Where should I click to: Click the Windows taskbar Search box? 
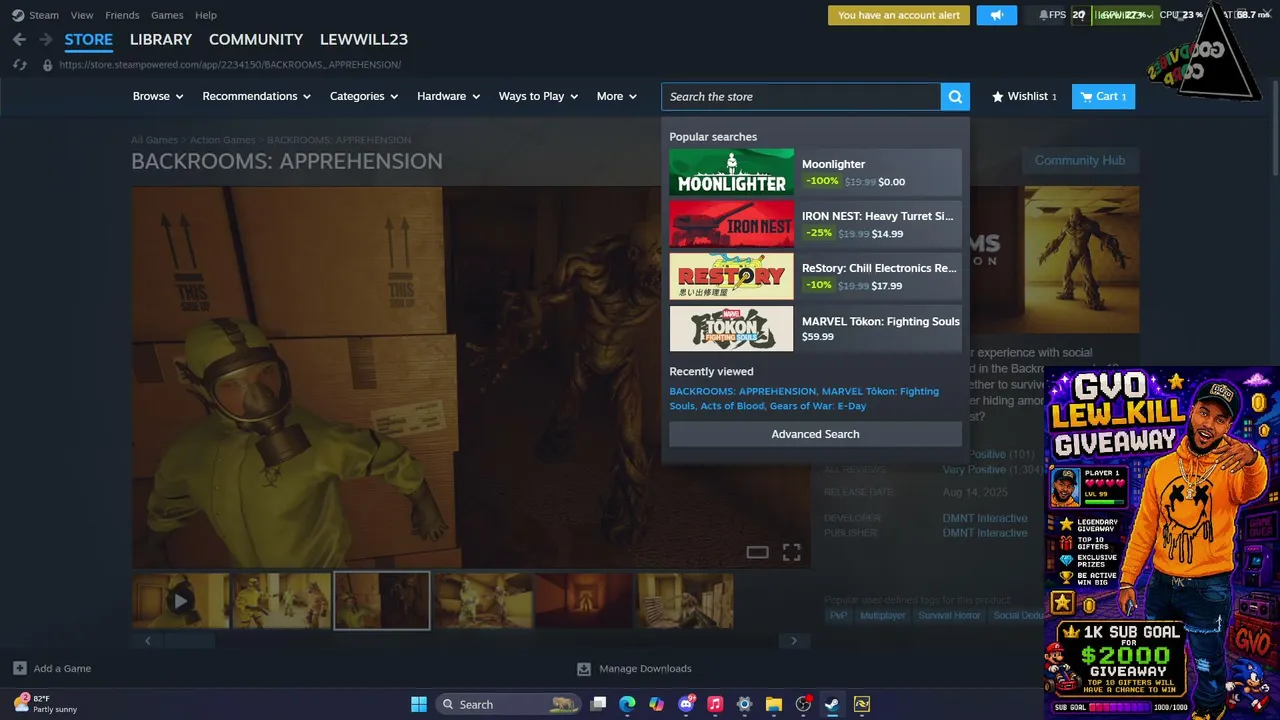tap(509, 704)
